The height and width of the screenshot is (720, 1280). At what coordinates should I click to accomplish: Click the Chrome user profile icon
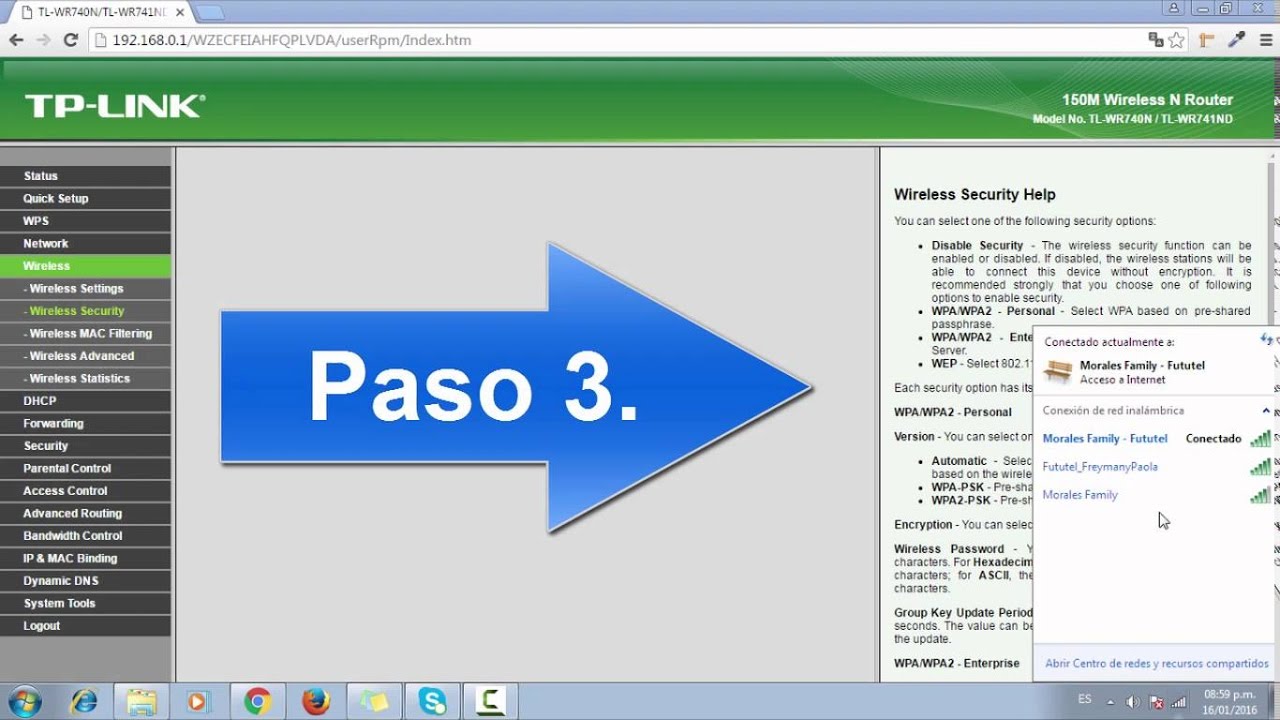(1173, 8)
